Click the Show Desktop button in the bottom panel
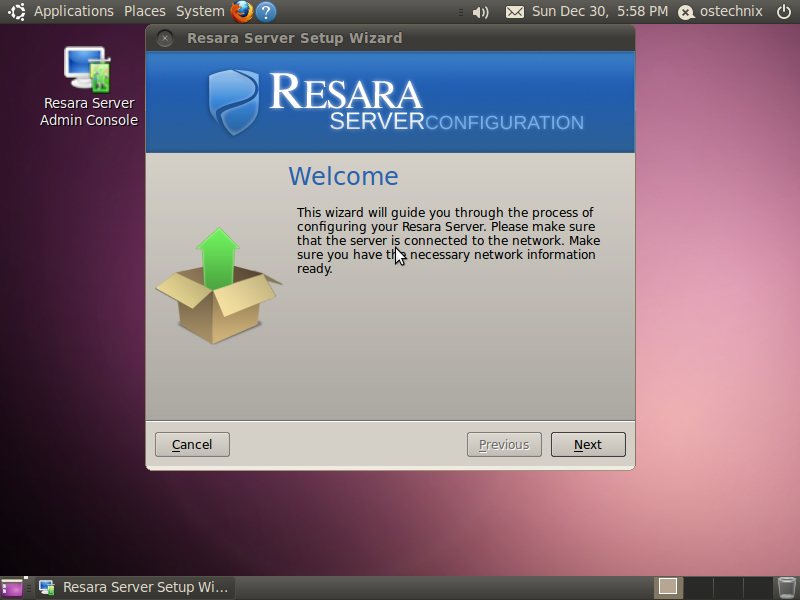This screenshot has width=800, height=600. click(12, 588)
